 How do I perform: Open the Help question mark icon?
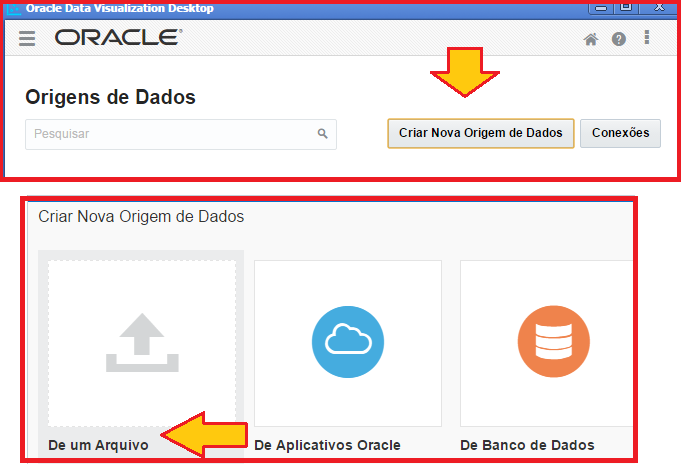point(618,39)
